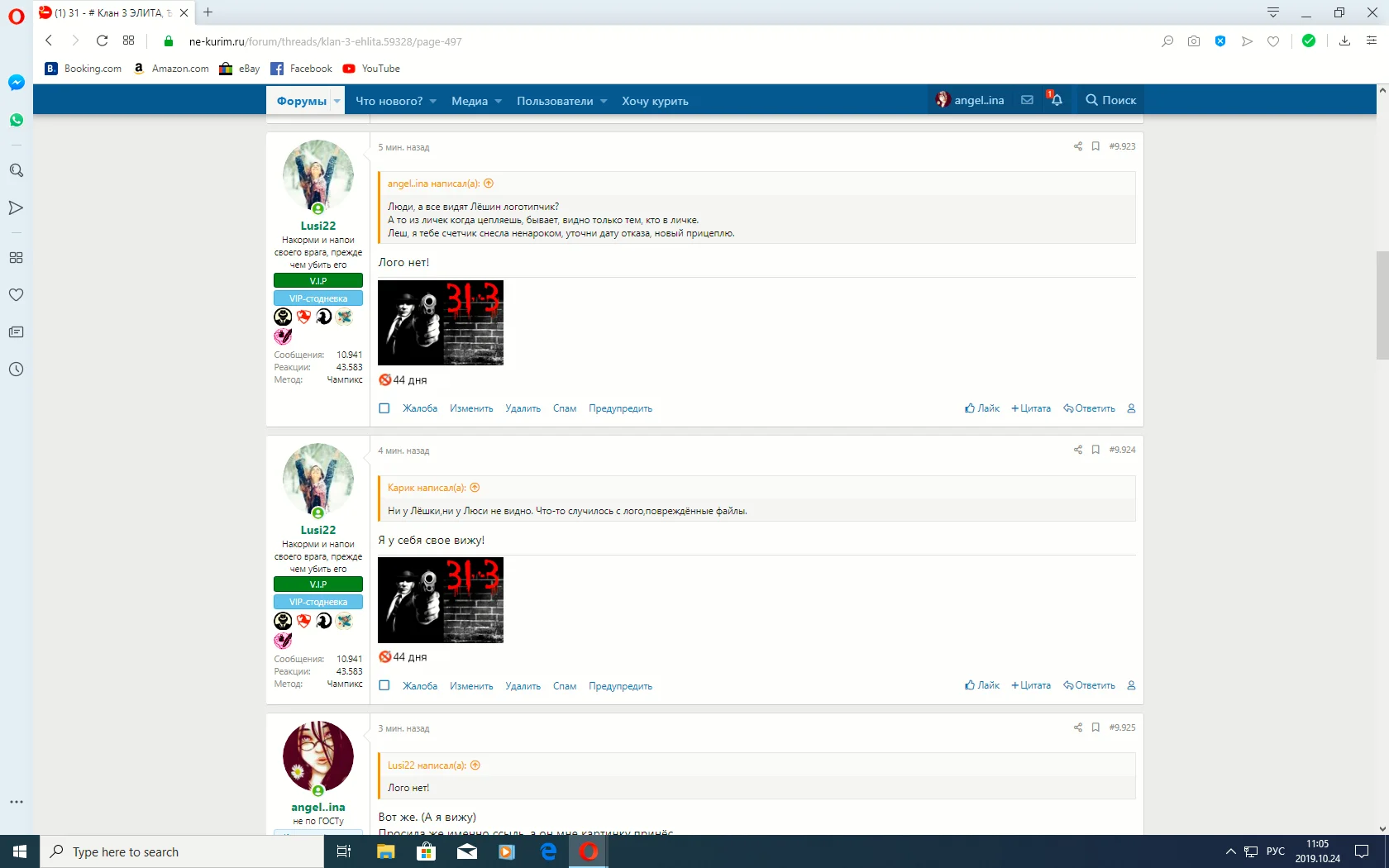Open the Facebook bookmark
This screenshot has width=1389, height=868.
point(302,69)
